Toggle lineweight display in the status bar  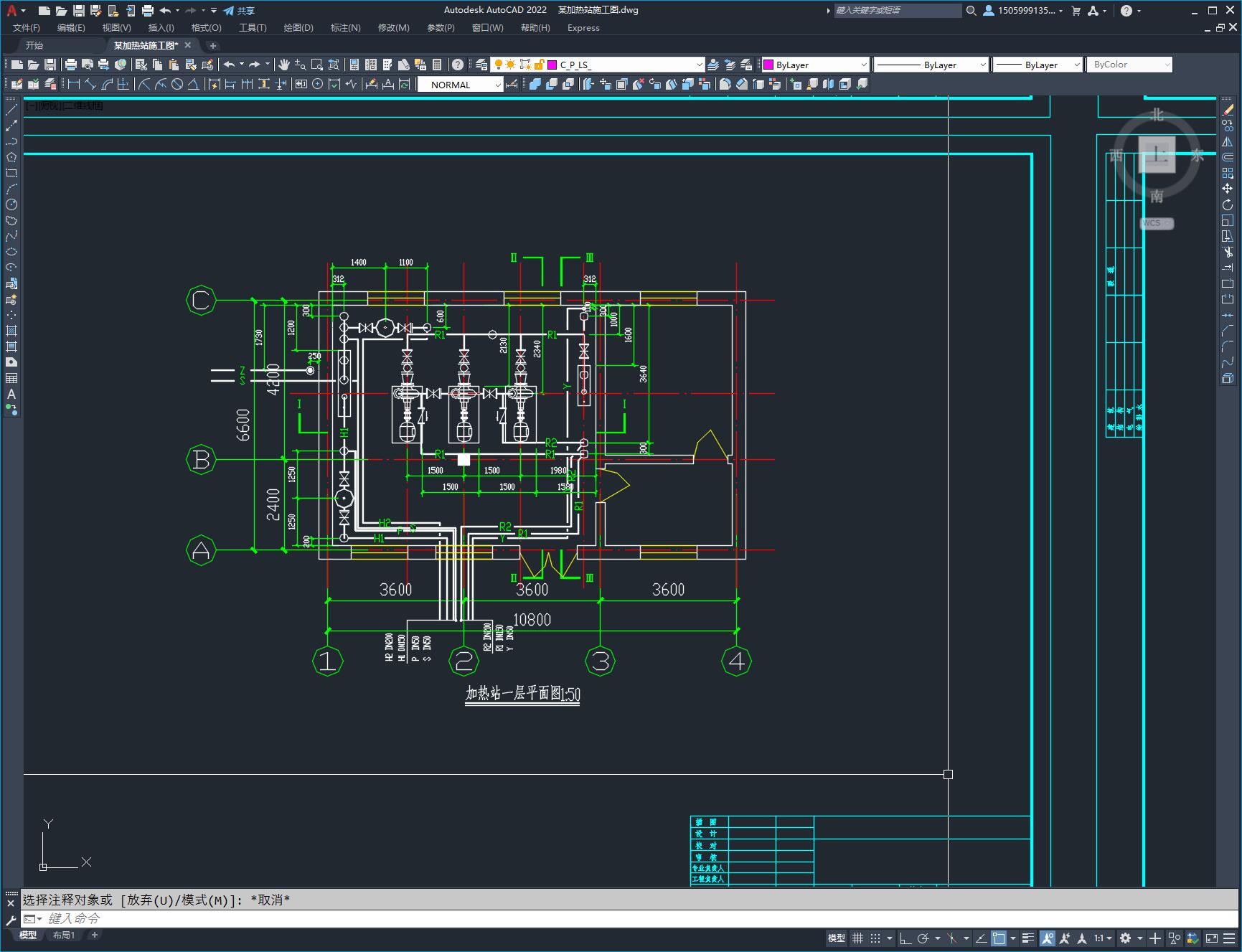coord(1028,938)
